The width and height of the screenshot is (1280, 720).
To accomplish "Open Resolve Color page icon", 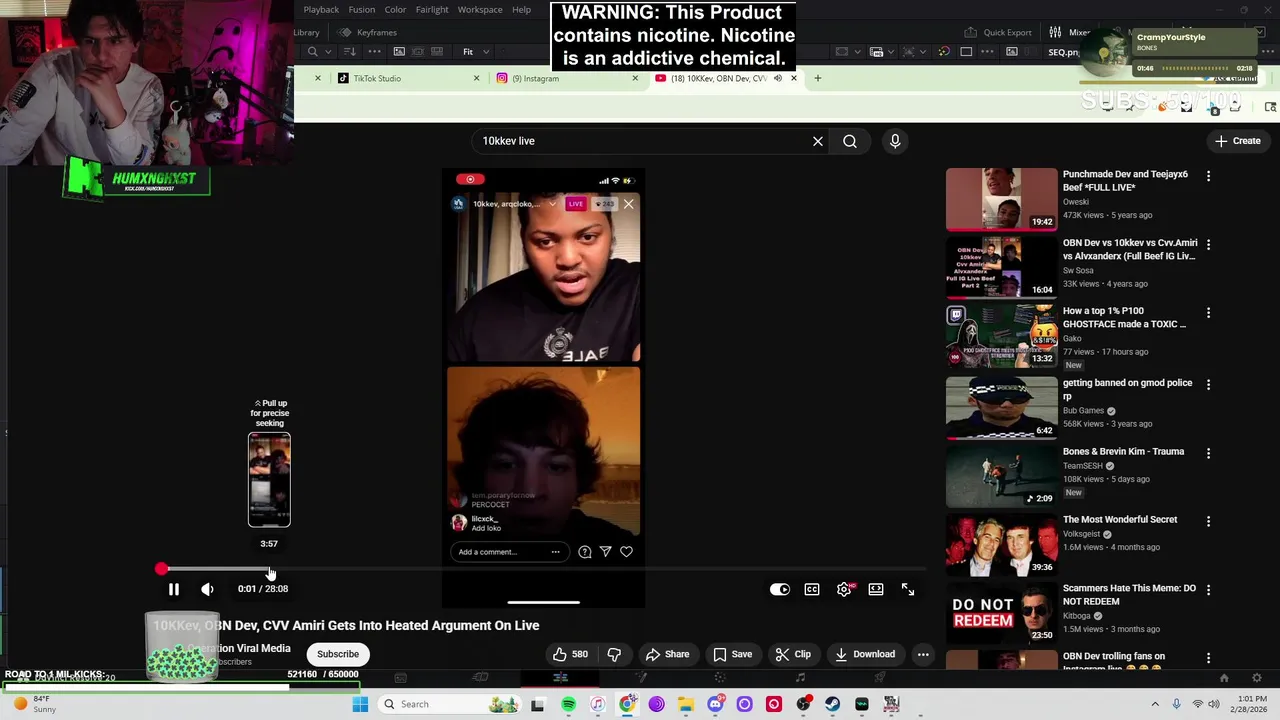I will click(x=720, y=678).
